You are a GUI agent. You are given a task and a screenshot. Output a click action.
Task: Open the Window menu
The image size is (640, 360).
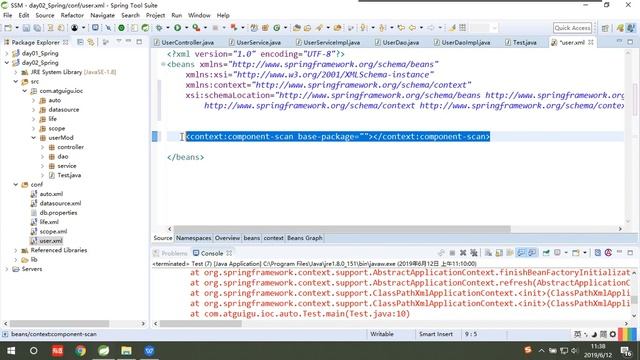tap(199, 15)
